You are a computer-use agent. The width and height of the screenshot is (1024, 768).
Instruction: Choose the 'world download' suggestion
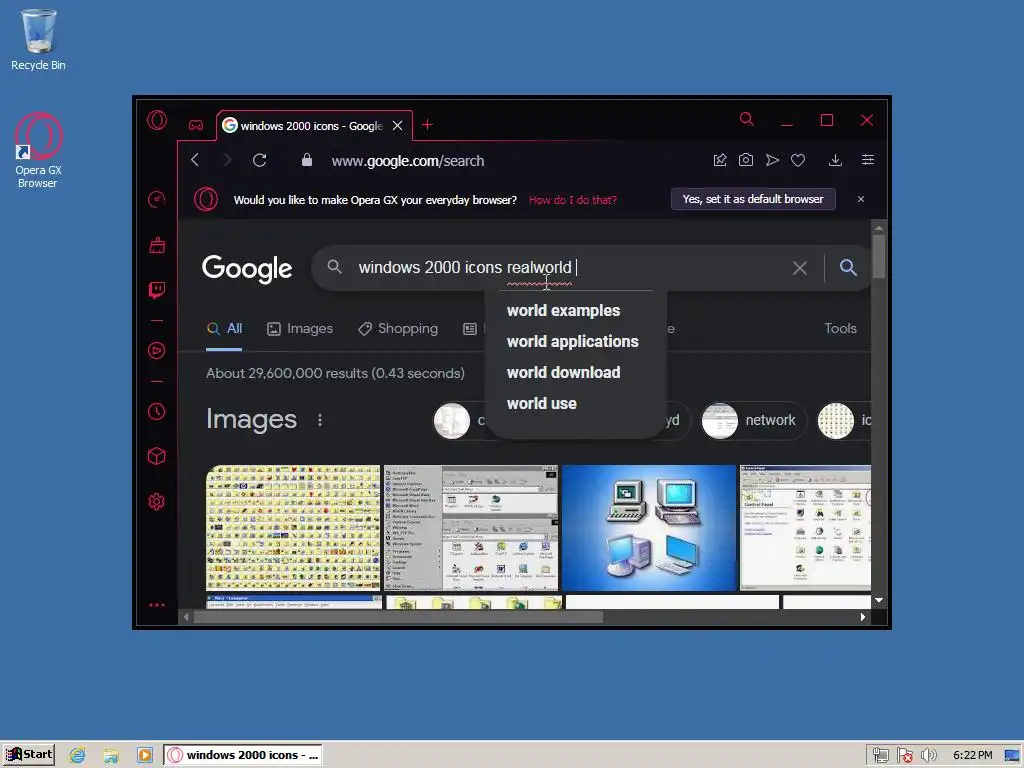(564, 372)
